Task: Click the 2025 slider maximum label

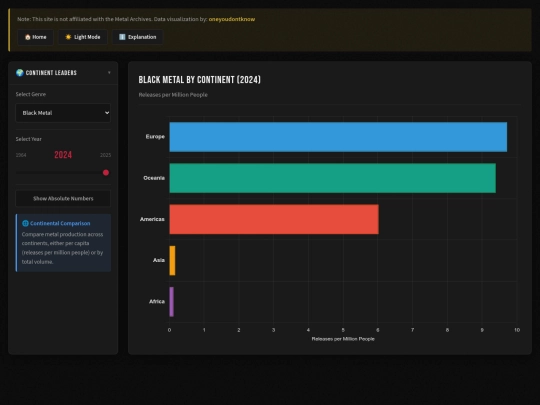Action: (x=105, y=155)
